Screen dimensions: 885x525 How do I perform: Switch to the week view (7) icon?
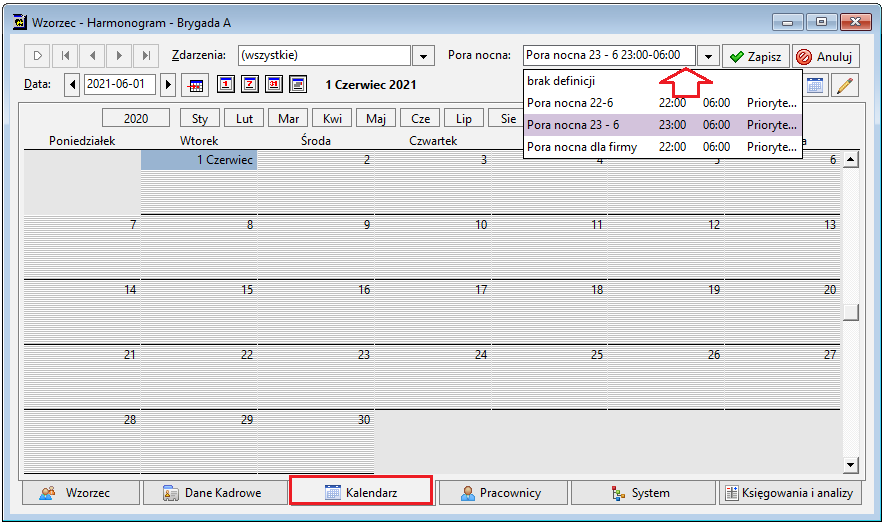tap(250, 85)
